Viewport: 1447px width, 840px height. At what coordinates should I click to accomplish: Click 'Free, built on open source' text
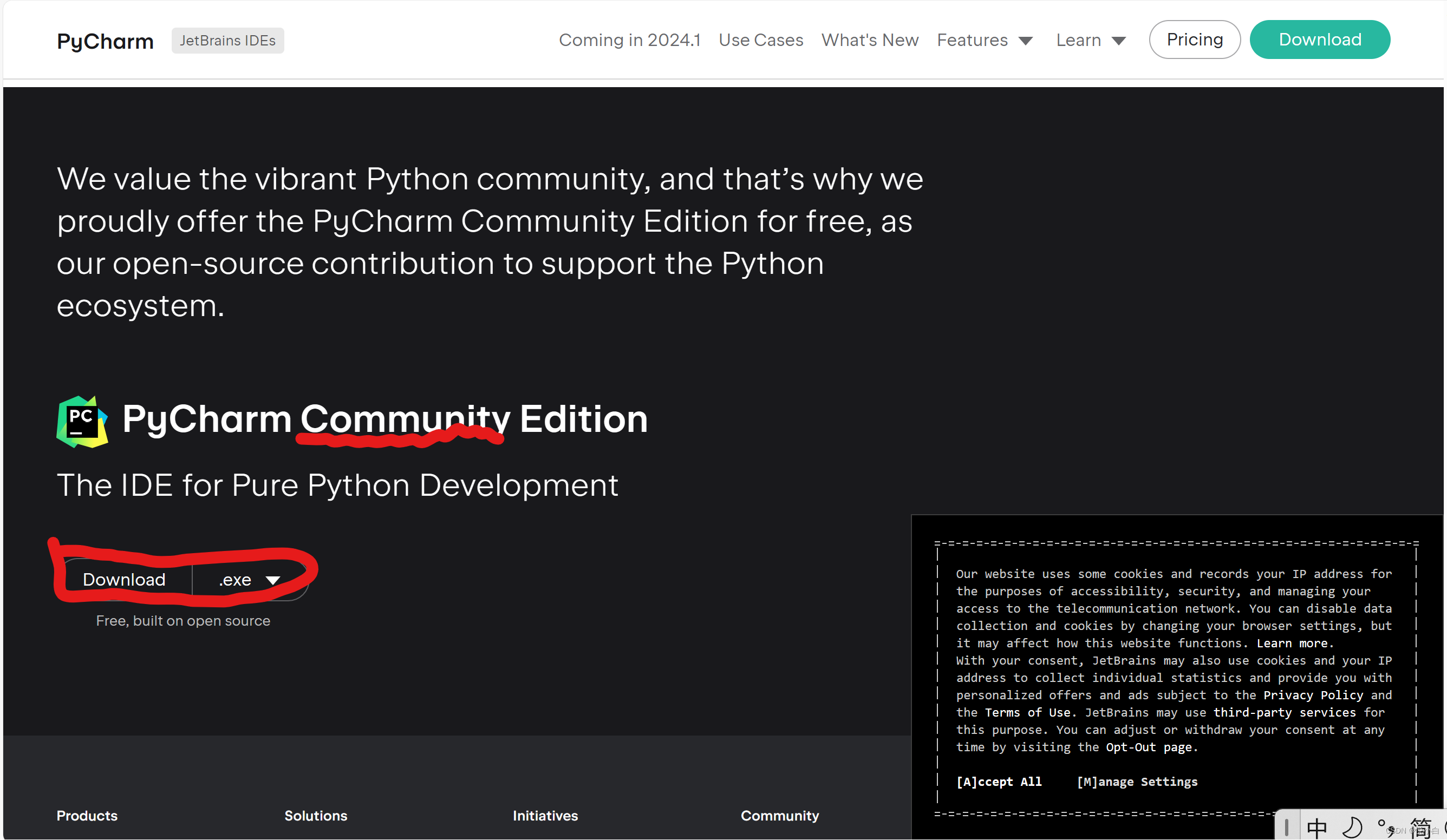[182, 621]
